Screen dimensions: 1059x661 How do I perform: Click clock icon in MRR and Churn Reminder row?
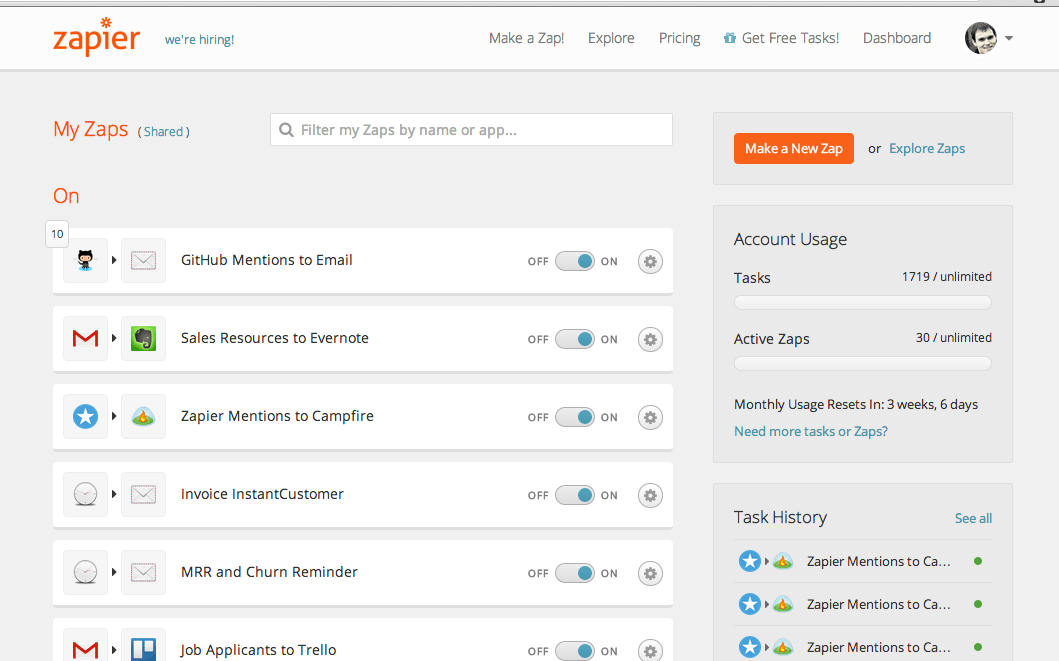[85, 573]
